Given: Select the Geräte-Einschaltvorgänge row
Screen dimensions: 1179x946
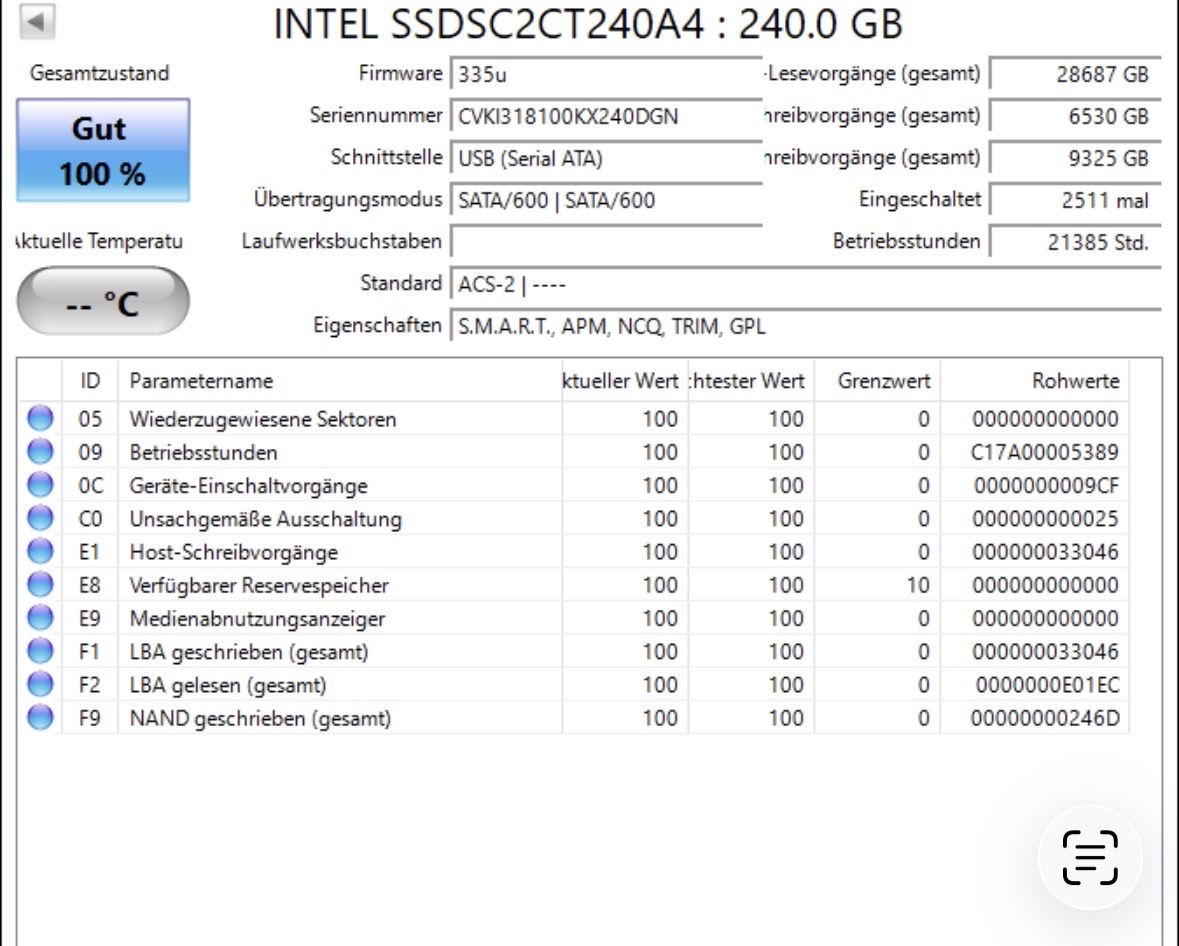Looking at the screenshot, I should click(573, 485).
